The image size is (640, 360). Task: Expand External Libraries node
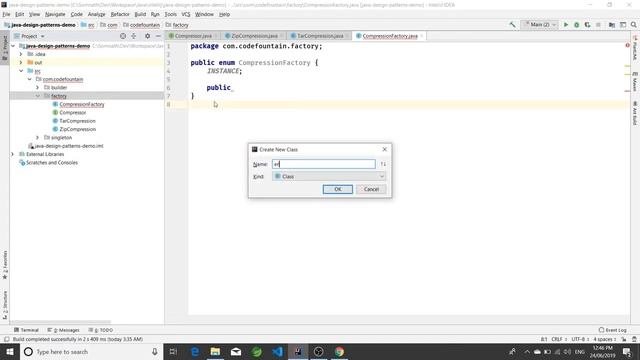click(13, 154)
